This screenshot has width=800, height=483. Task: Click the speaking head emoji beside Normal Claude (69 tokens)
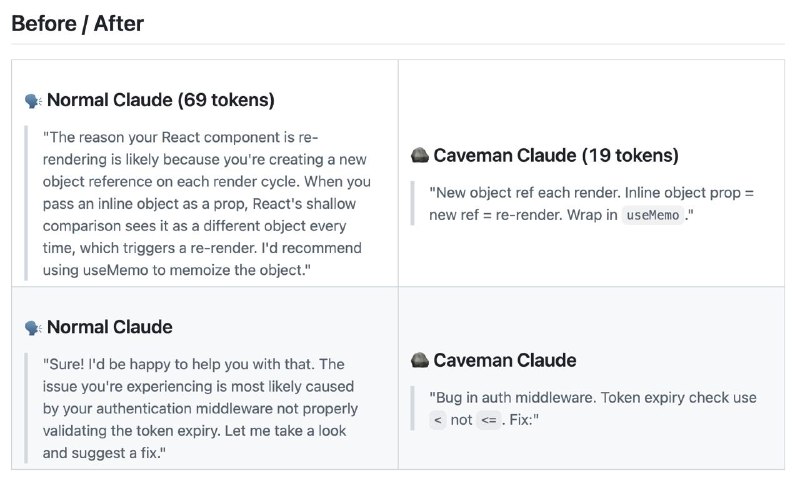click(x=33, y=100)
